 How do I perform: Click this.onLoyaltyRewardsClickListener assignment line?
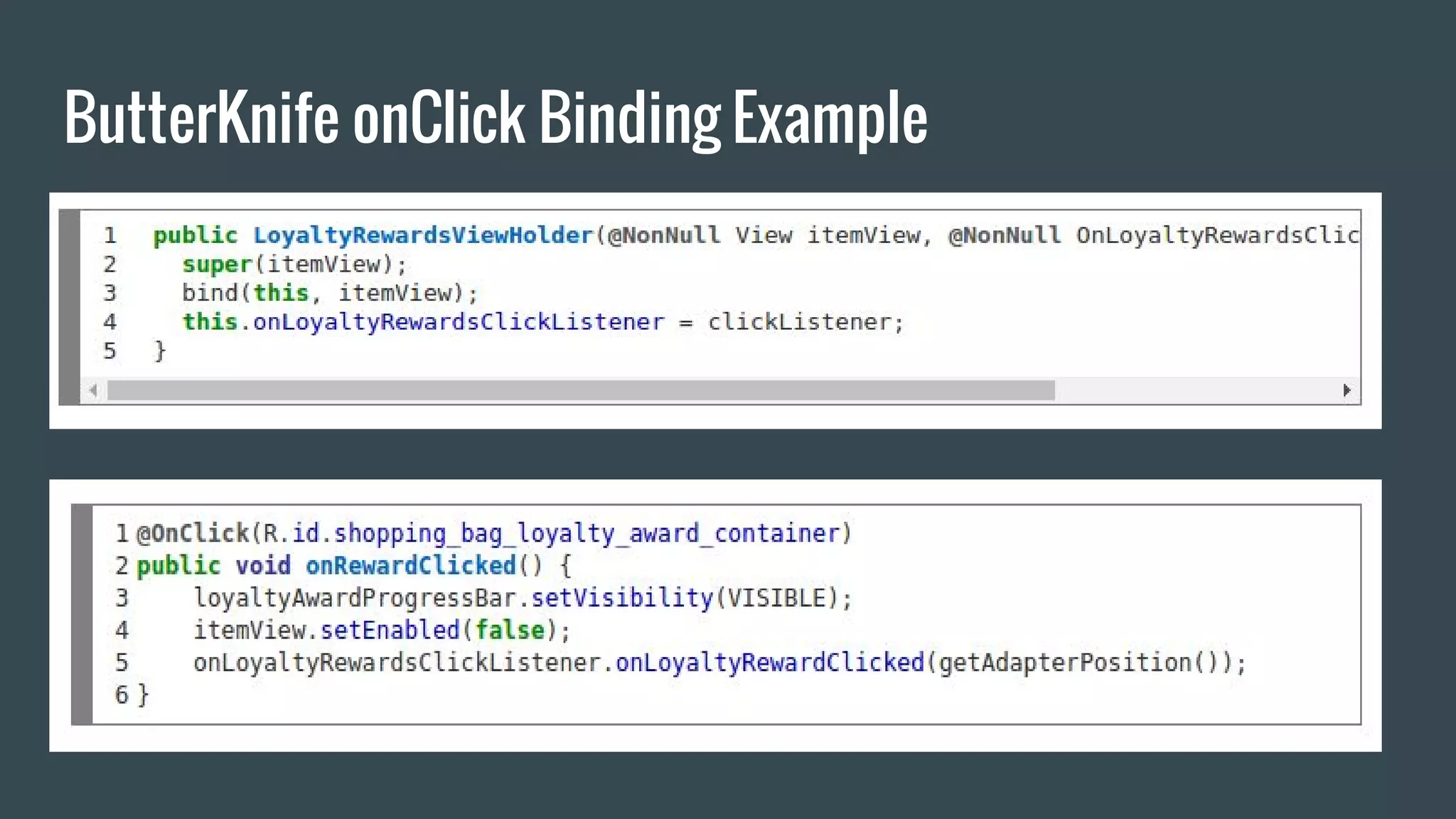coord(543,322)
